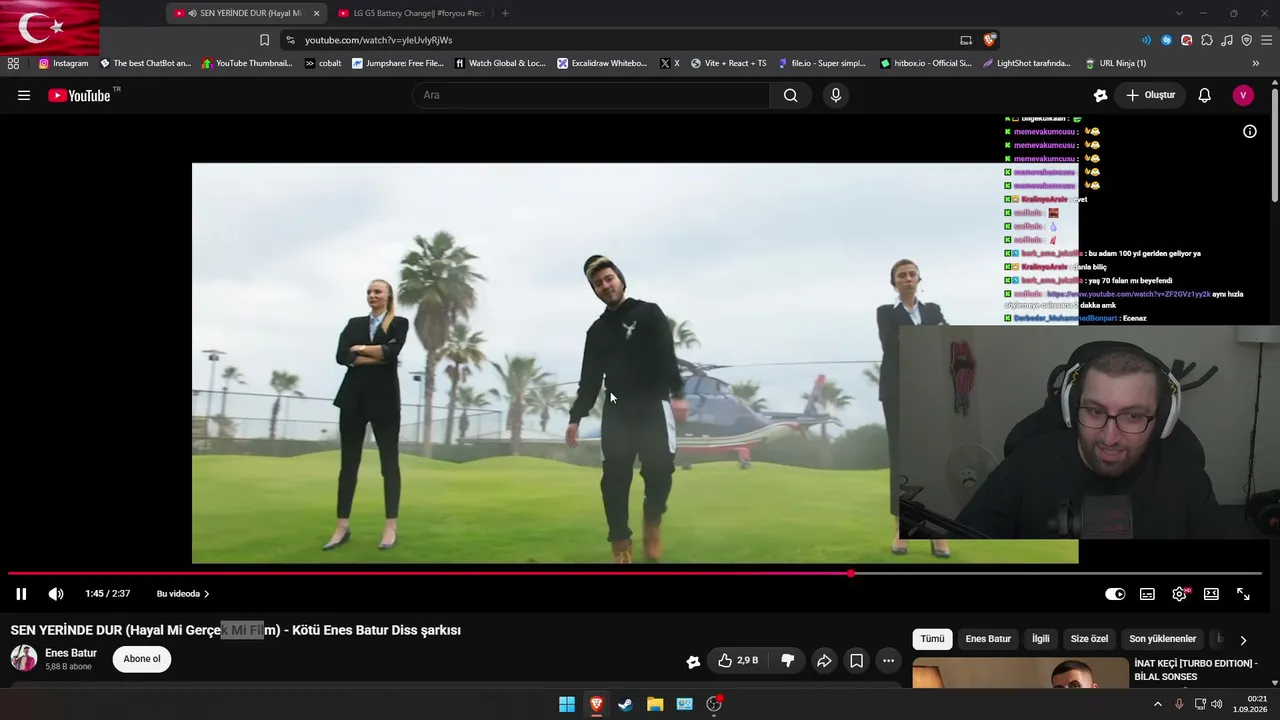Subscribe with the Abone ol button

point(142,659)
